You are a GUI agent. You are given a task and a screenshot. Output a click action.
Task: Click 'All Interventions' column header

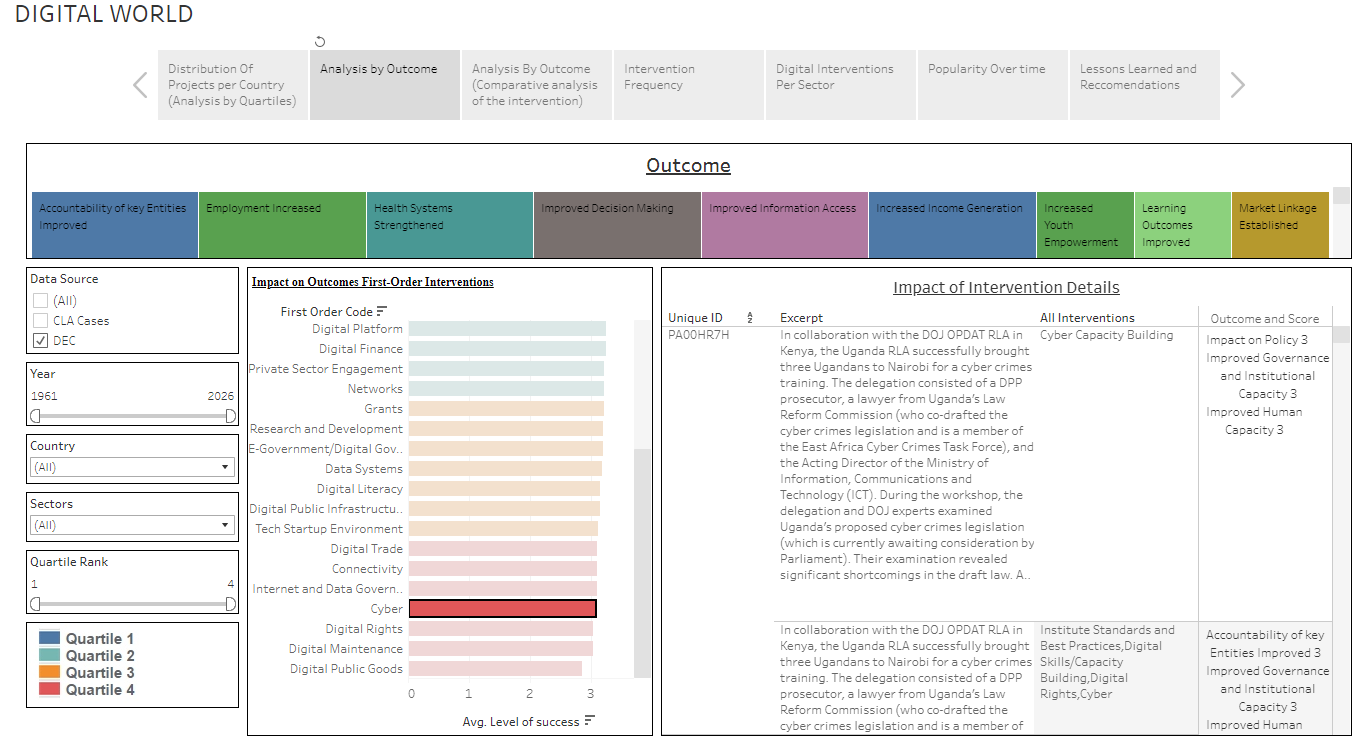[1087, 318]
